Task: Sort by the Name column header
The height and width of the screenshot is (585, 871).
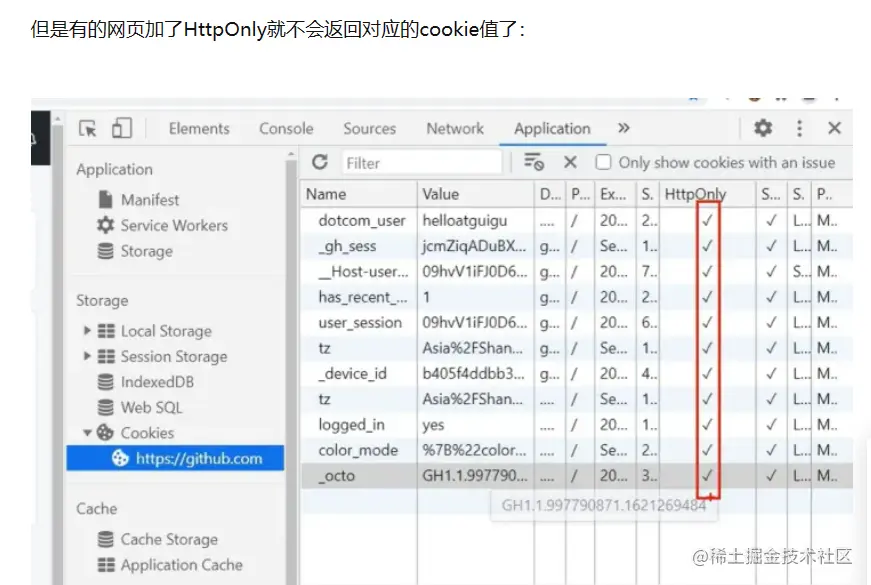Action: tap(359, 194)
